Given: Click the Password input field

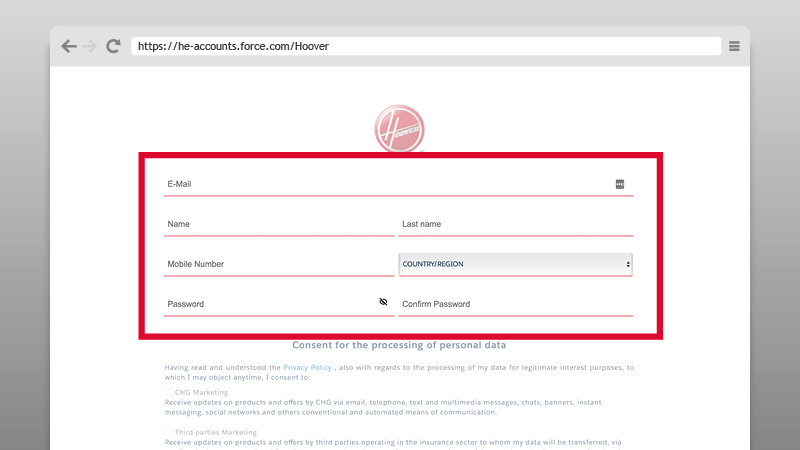Looking at the screenshot, I should 265,304.
